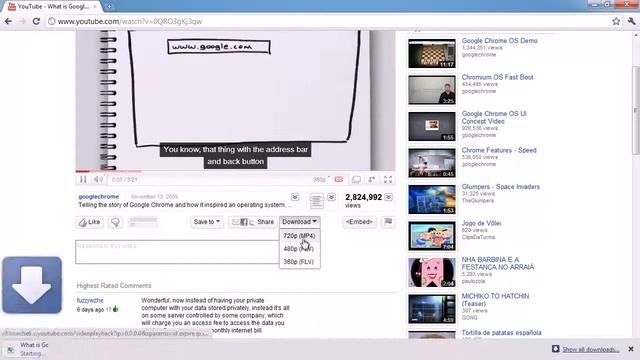Screen dimensions: 640x360
Task: Open MICHIKO TO HATCHIN (Teaser) link
Action: pos(495,300)
